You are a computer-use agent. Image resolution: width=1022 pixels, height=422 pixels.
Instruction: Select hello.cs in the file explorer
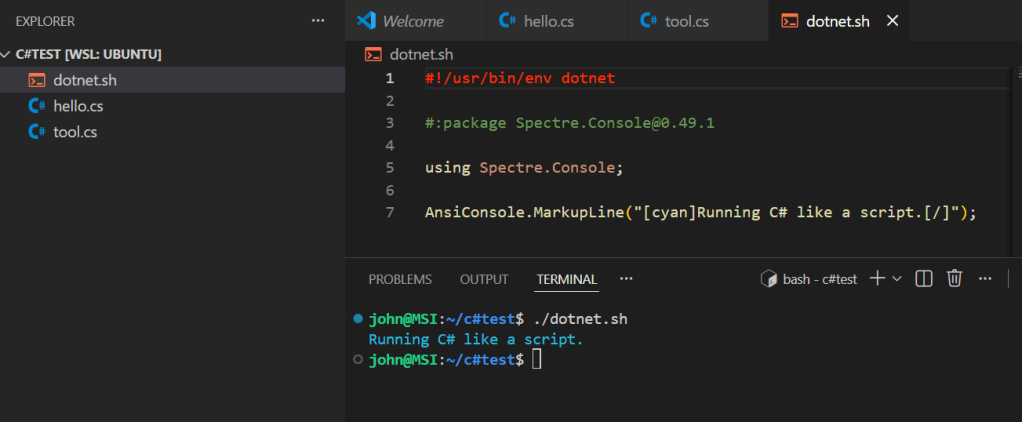pos(77,106)
